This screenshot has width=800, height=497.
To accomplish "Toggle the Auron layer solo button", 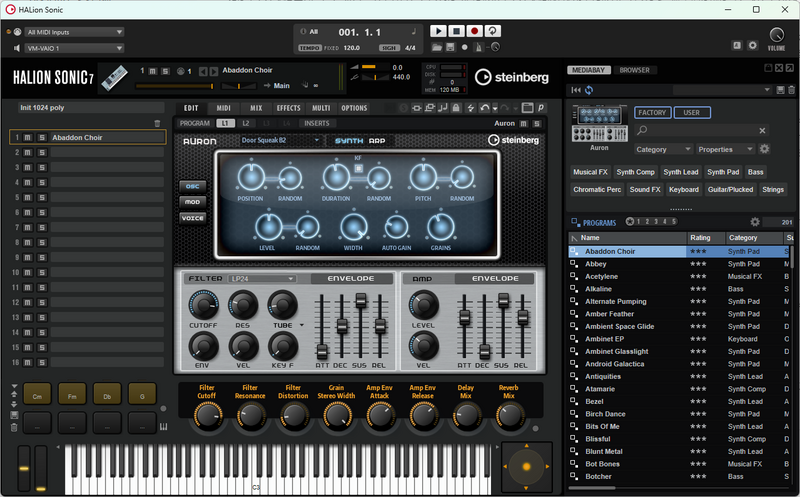I will [537, 123].
